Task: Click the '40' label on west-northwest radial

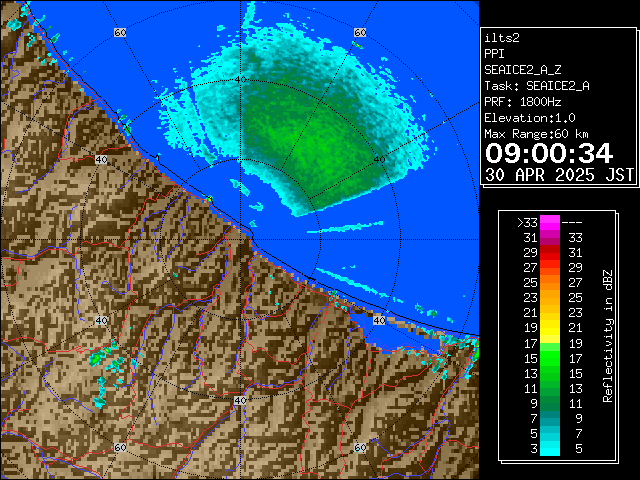Action: tap(101, 159)
